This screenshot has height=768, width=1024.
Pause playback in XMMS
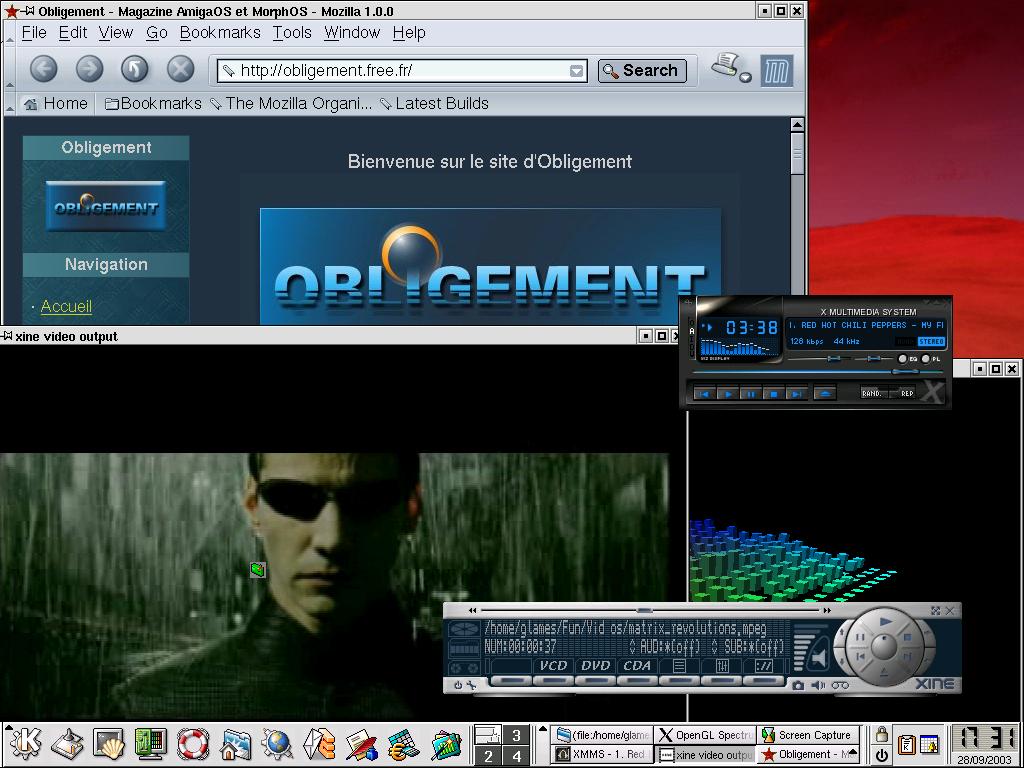tap(750, 394)
